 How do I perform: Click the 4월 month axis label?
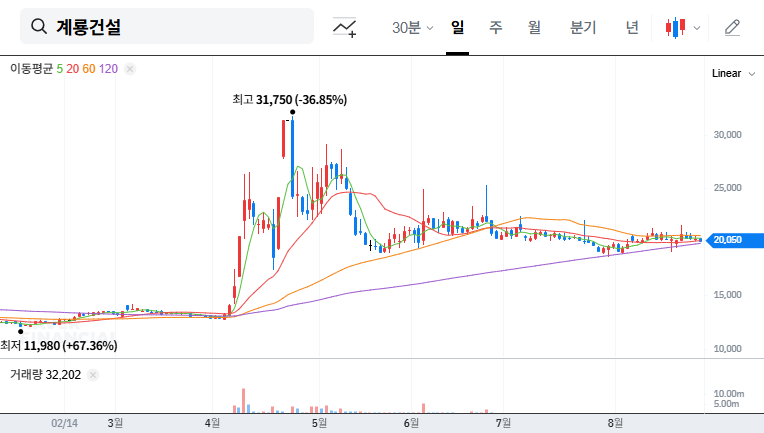212,423
